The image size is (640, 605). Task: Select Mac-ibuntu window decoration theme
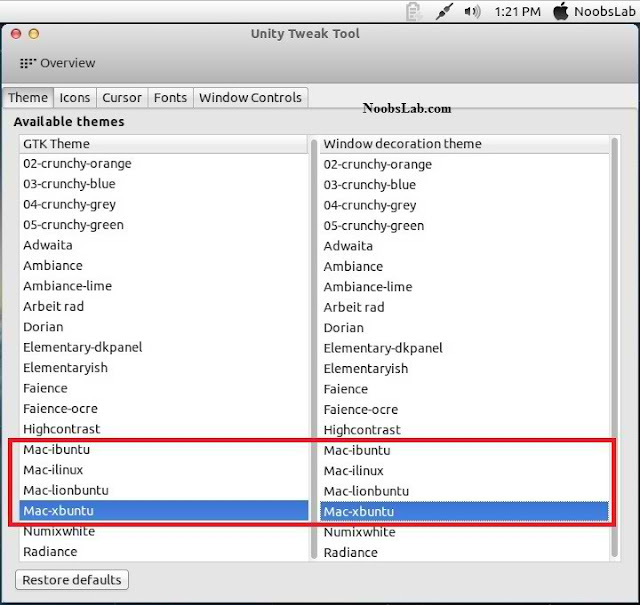pos(464,450)
